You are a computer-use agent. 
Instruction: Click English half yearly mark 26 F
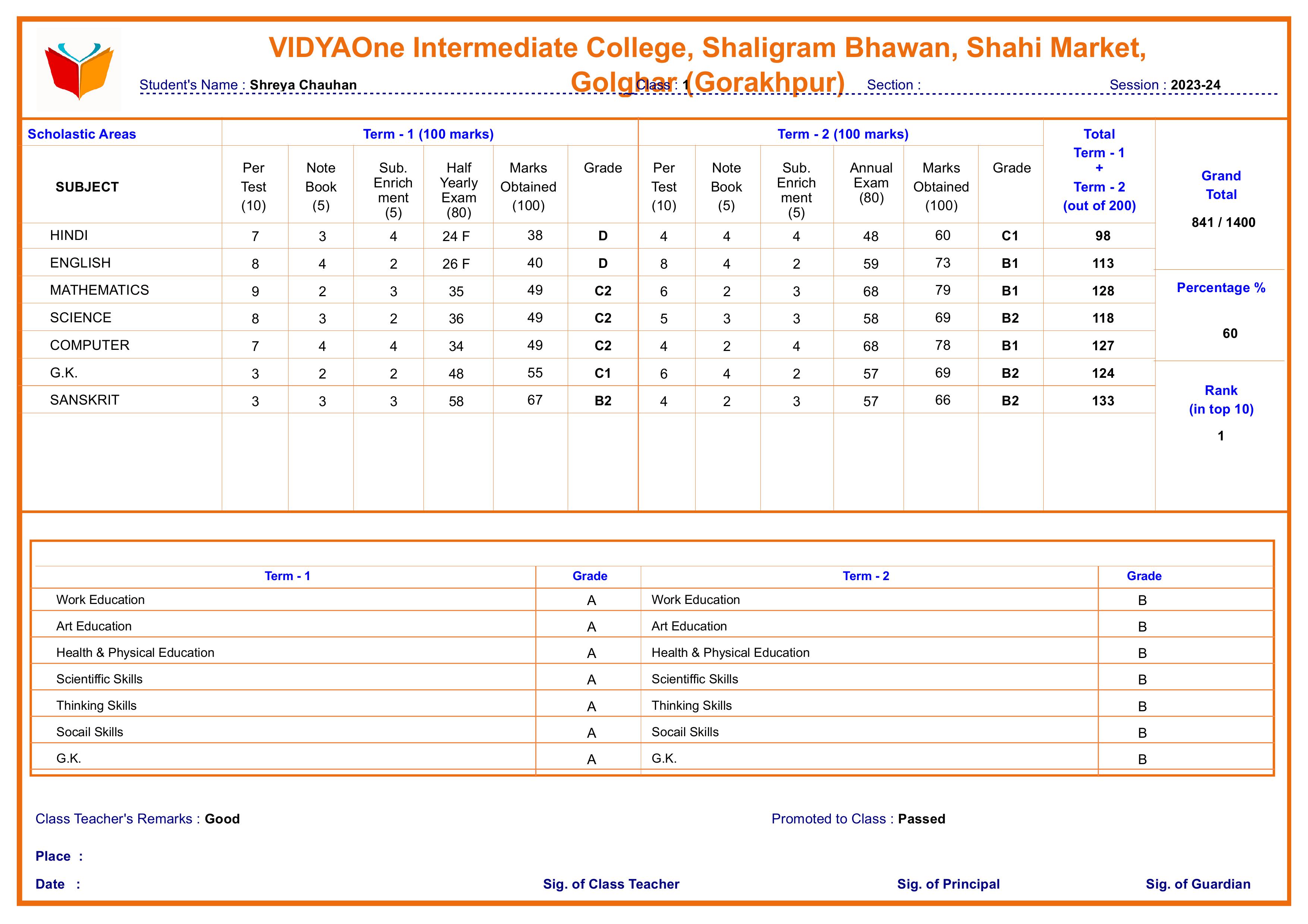(x=456, y=263)
